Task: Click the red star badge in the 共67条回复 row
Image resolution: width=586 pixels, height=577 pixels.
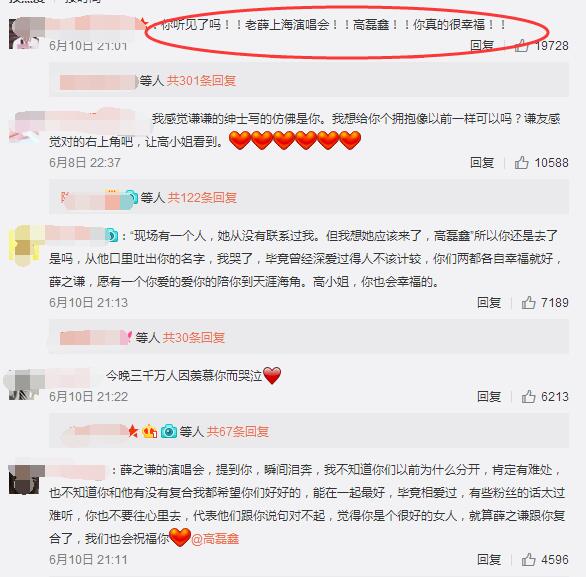Action: (x=133, y=432)
